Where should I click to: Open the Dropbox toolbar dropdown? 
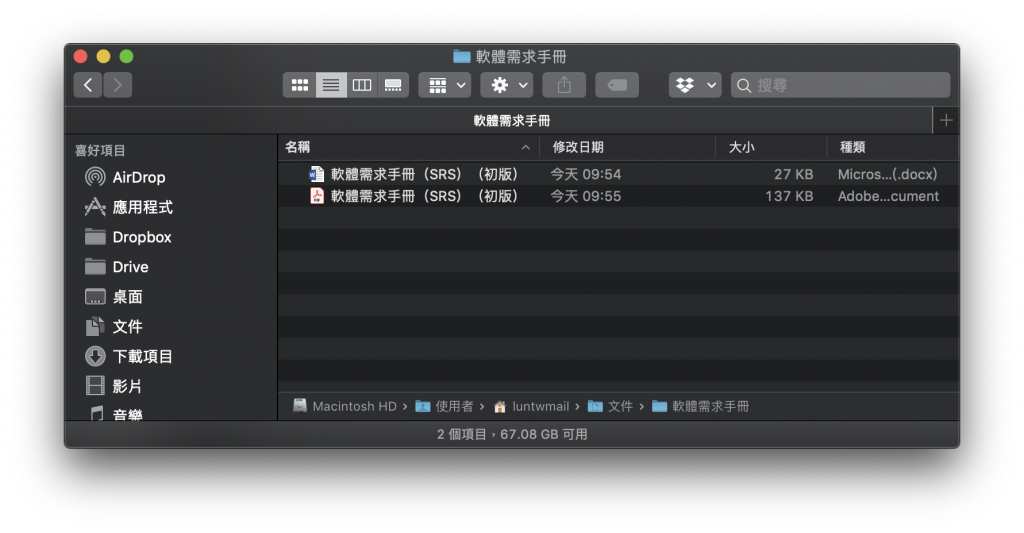(x=695, y=85)
